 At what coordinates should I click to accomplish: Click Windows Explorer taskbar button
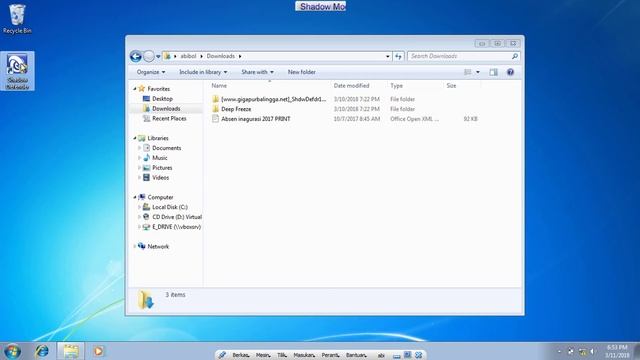(71, 351)
